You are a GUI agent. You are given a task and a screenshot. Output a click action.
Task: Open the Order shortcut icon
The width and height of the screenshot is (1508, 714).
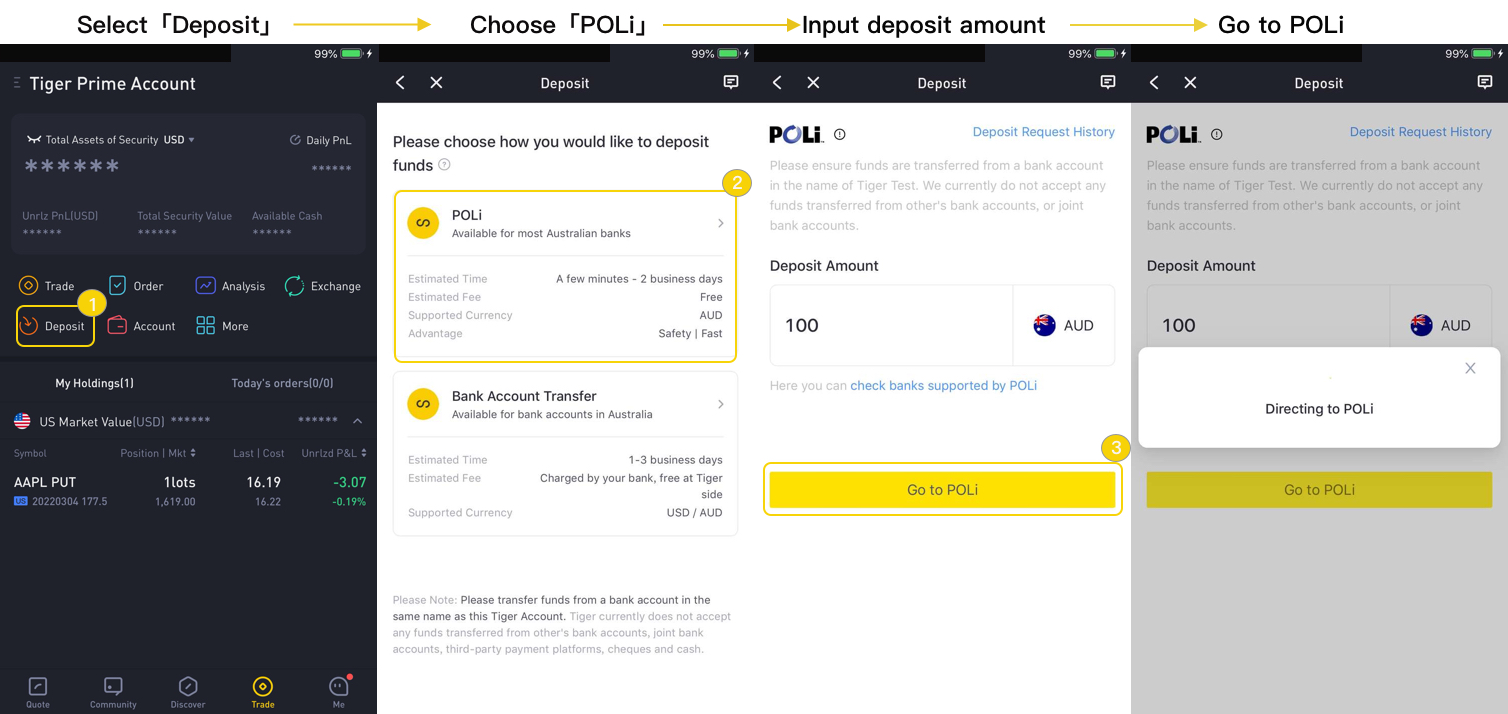[117, 286]
